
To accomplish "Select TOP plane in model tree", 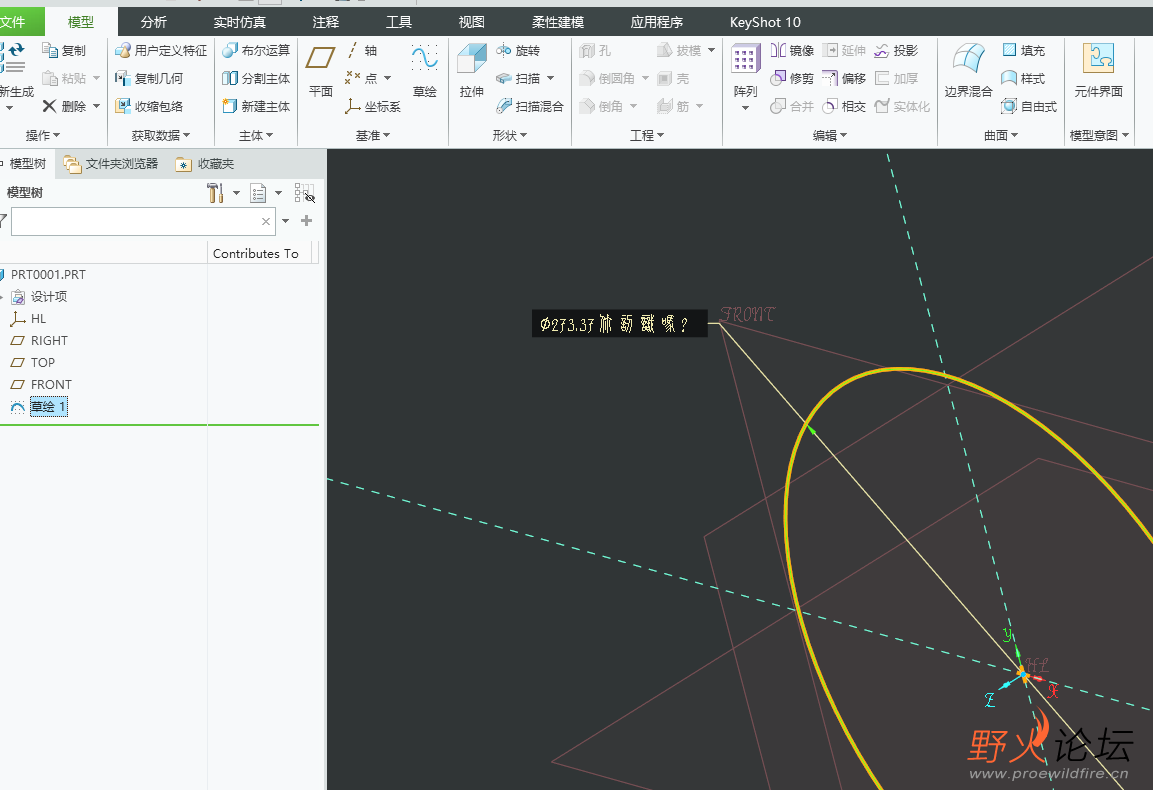I will (x=43, y=363).
